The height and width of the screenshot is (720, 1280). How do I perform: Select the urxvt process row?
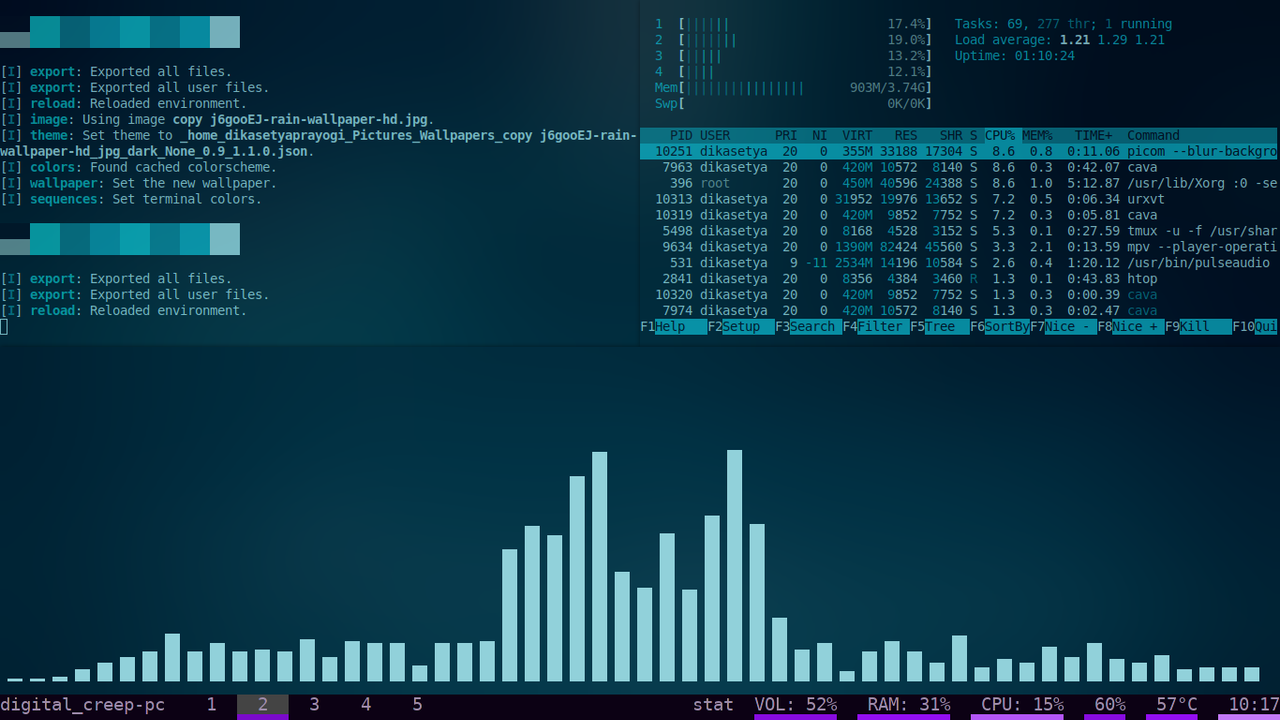coord(959,199)
